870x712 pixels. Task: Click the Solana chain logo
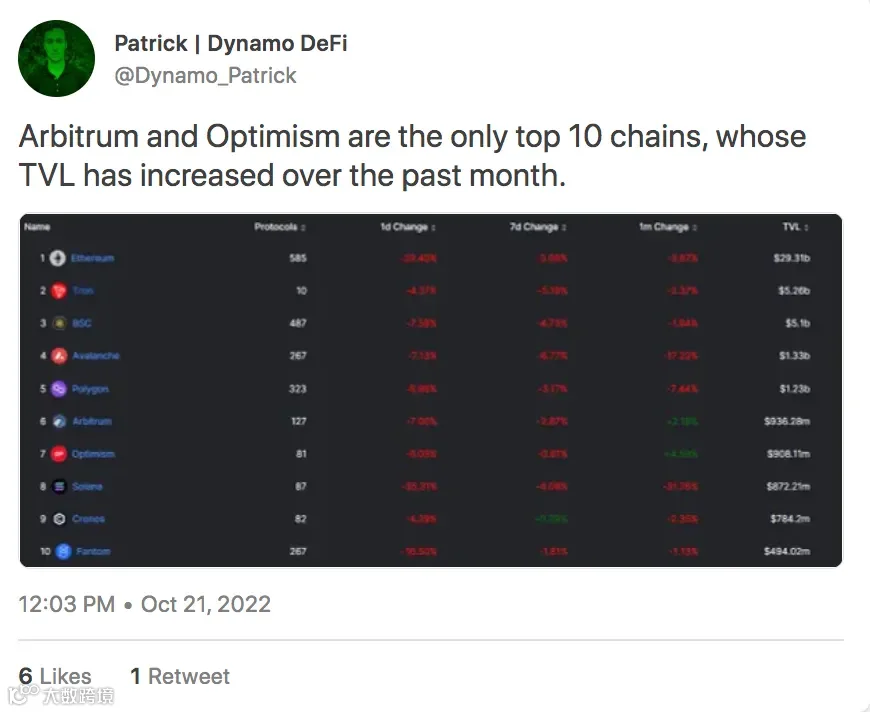pyautogui.click(x=58, y=486)
